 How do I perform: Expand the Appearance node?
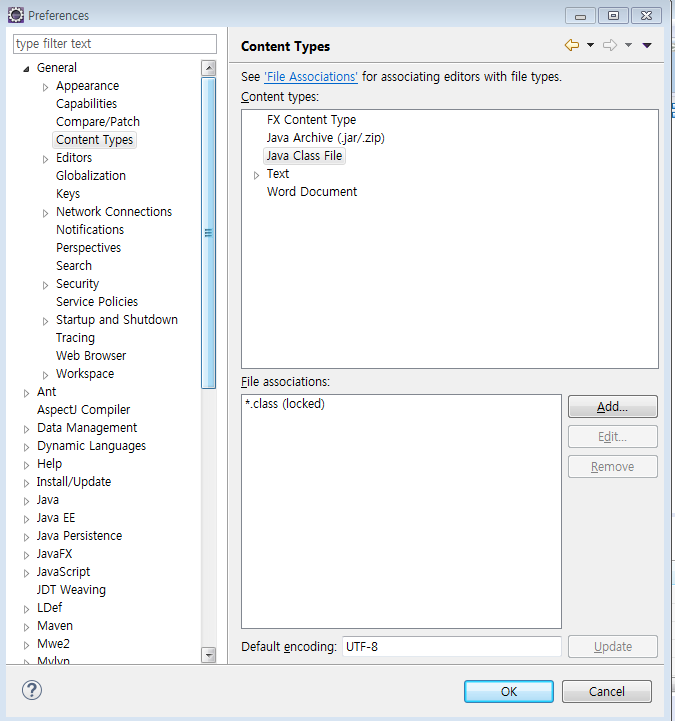[45, 87]
